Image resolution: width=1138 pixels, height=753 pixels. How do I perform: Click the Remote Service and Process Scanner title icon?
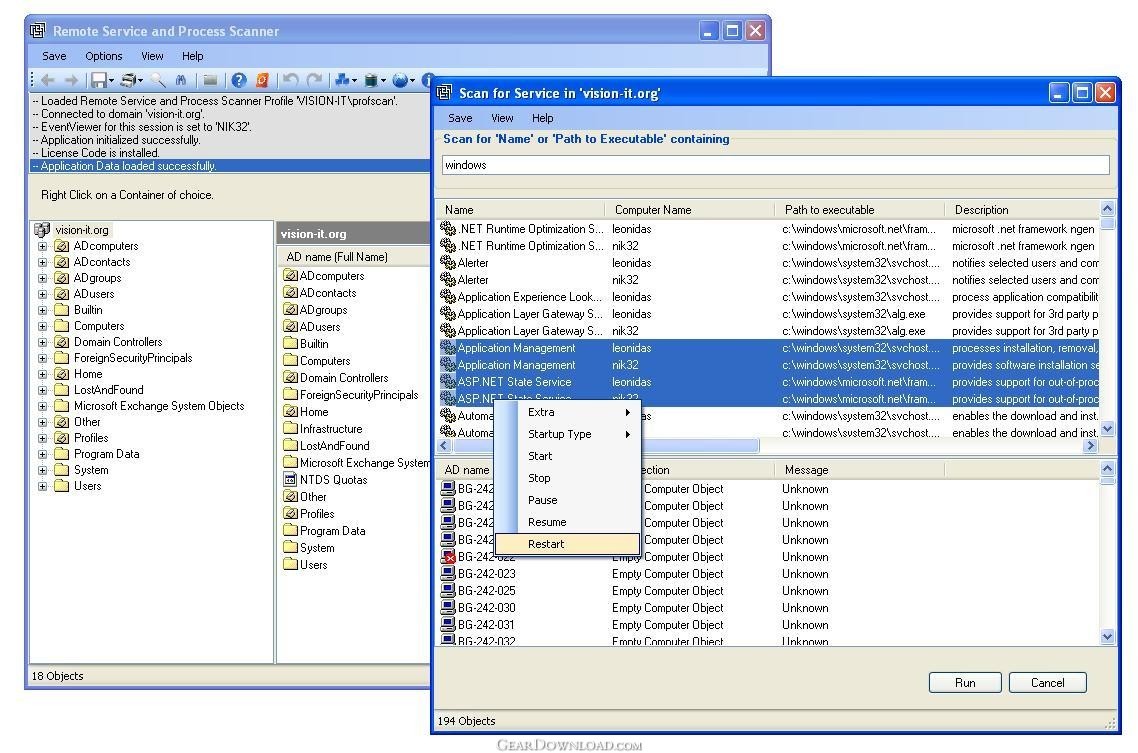(38, 30)
